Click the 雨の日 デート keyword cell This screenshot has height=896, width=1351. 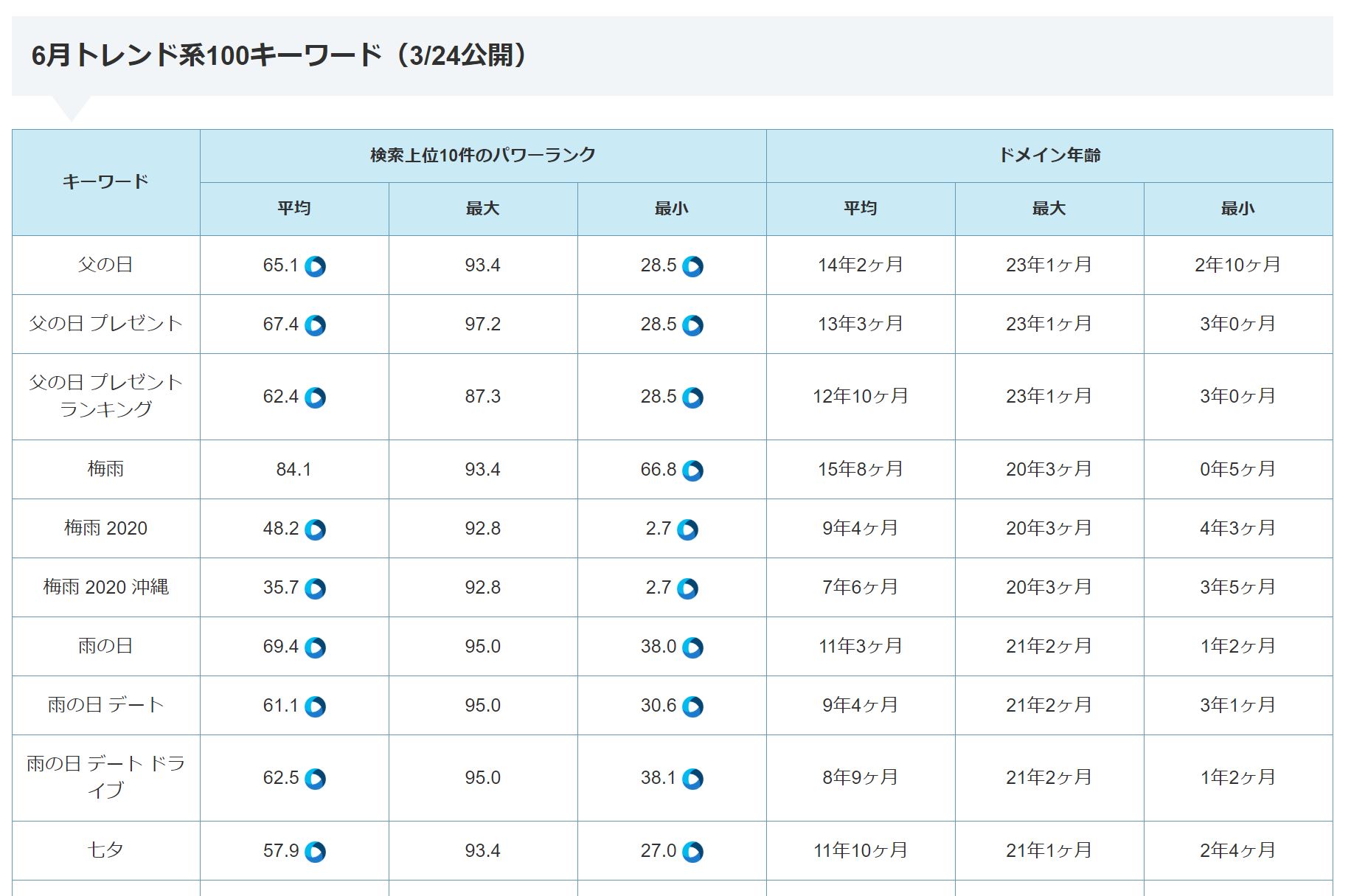coord(105,705)
